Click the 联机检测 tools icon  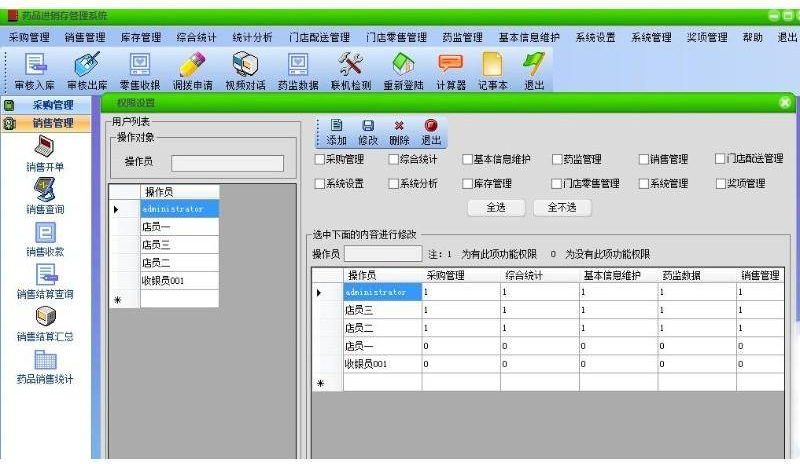(x=351, y=71)
